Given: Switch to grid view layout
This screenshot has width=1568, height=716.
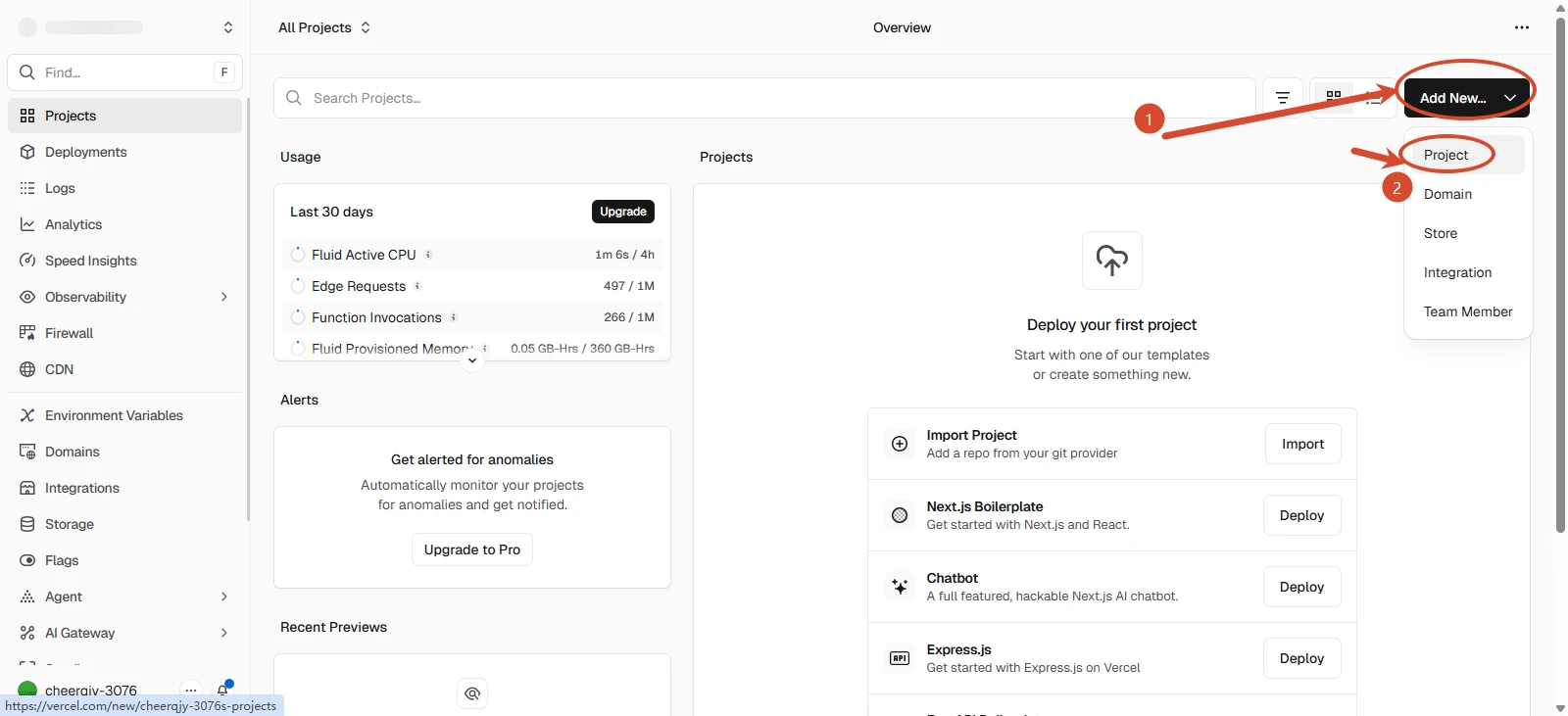Looking at the screenshot, I should pyautogui.click(x=1334, y=97).
